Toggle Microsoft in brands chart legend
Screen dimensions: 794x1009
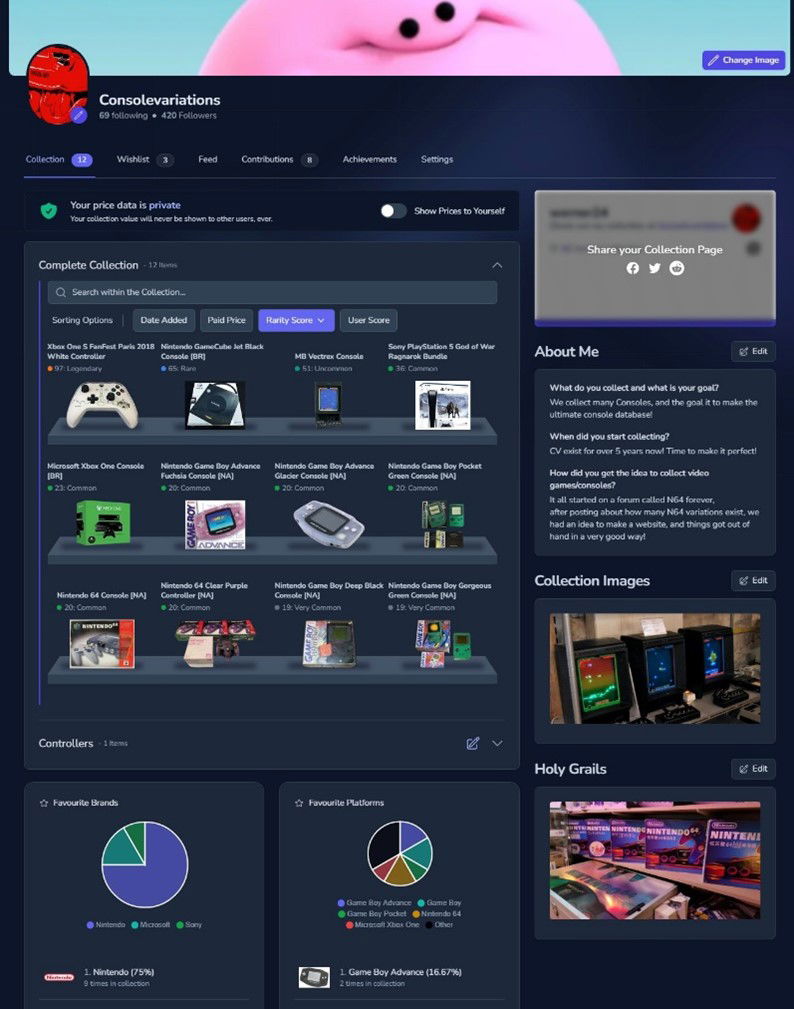(151, 925)
